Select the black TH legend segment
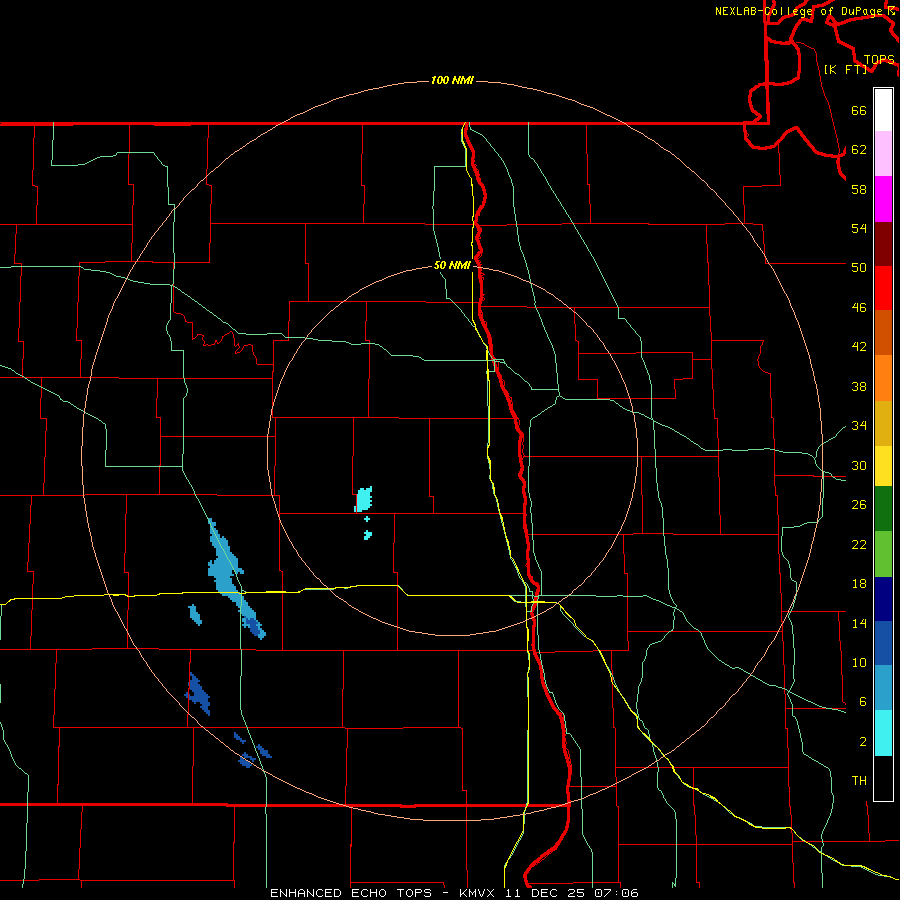900x900 pixels. coord(883,778)
